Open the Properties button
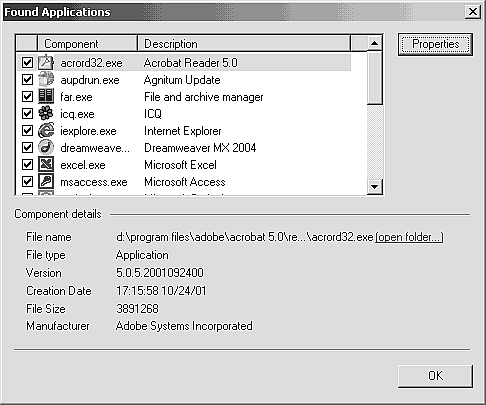 coord(435,44)
